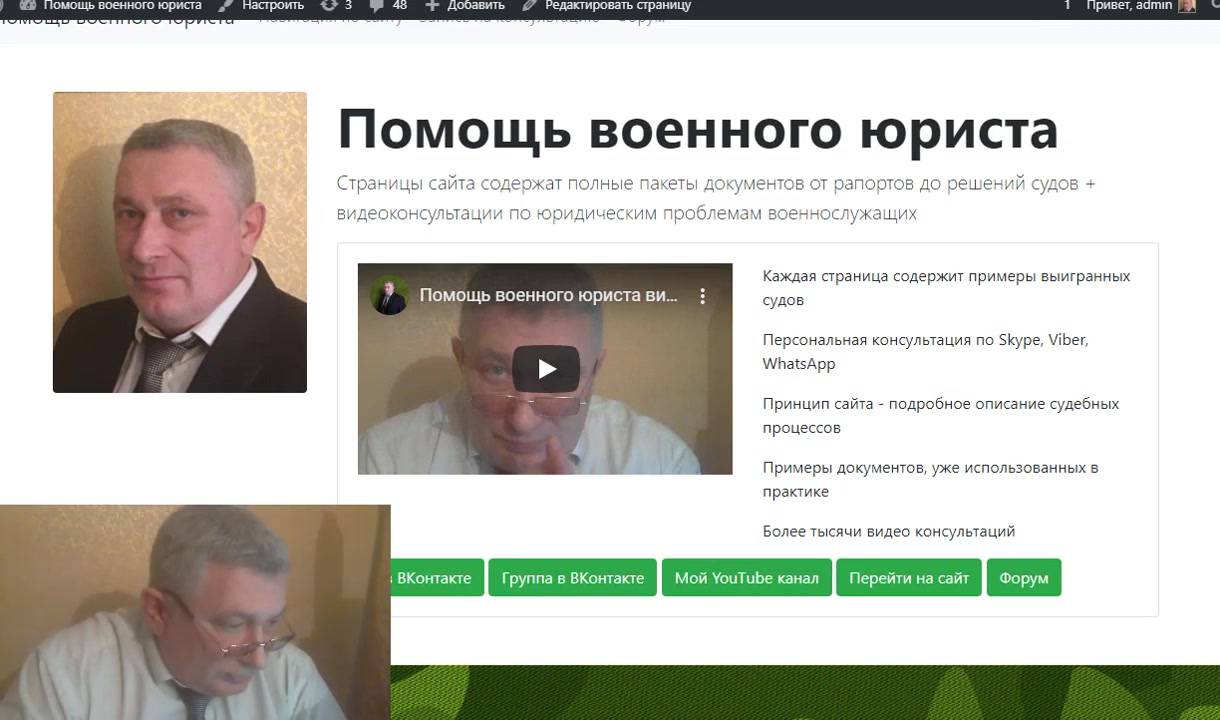Screen dimensions: 1220x720
Task: Click subtitle starting 'Страницы сайта содержат полные пакеты'
Action: pyautogui.click(x=716, y=198)
